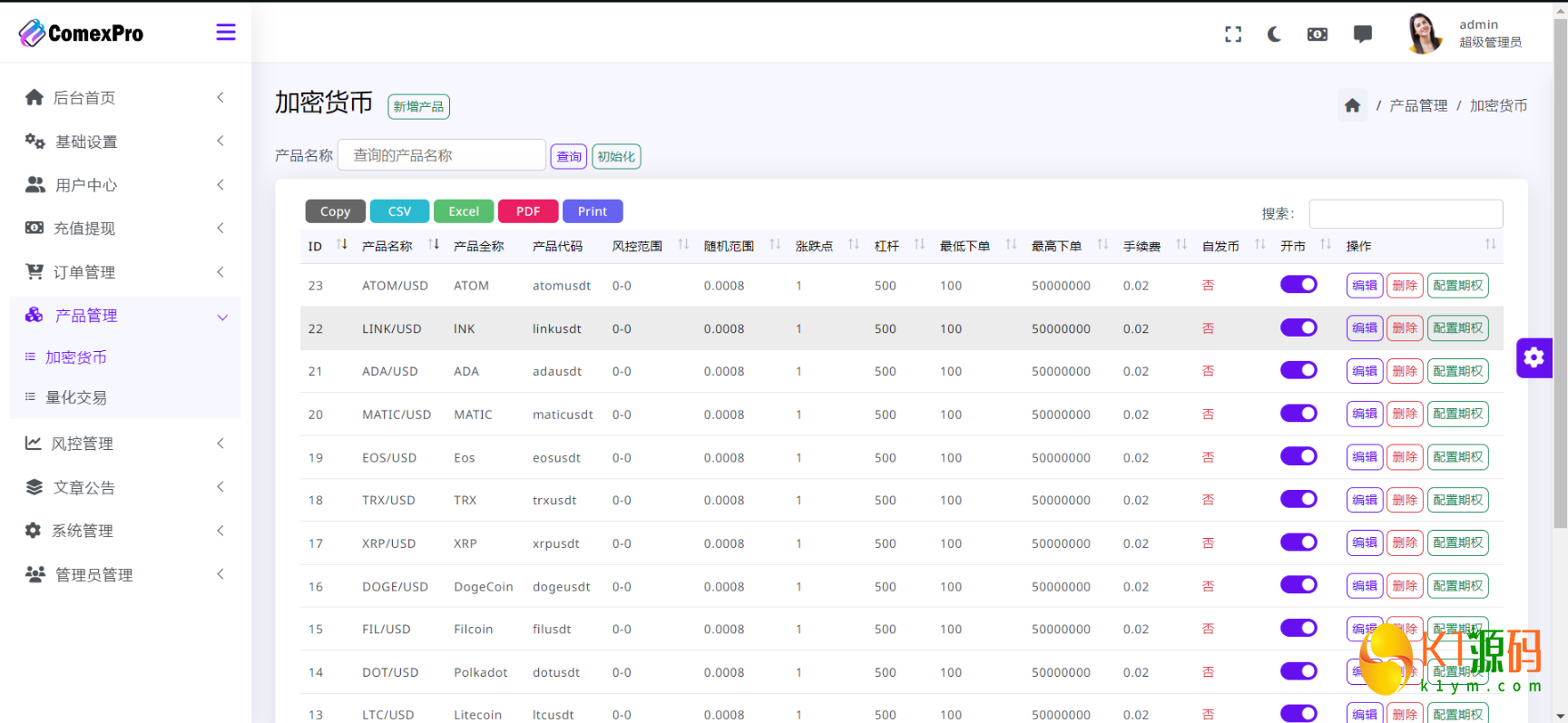Enter fullscreen mode via header icon
1568x723 pixels.
[x=1232, y=34]
